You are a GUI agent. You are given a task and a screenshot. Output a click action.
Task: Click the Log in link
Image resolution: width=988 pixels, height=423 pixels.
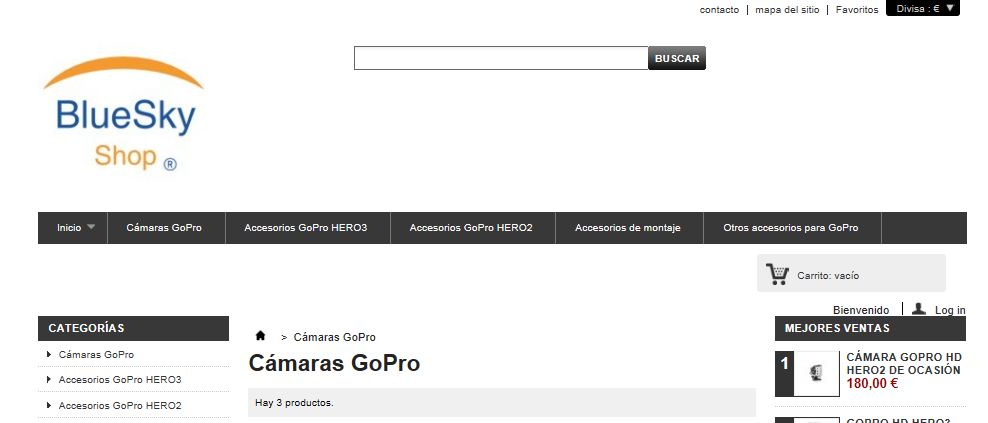point(950,310)
